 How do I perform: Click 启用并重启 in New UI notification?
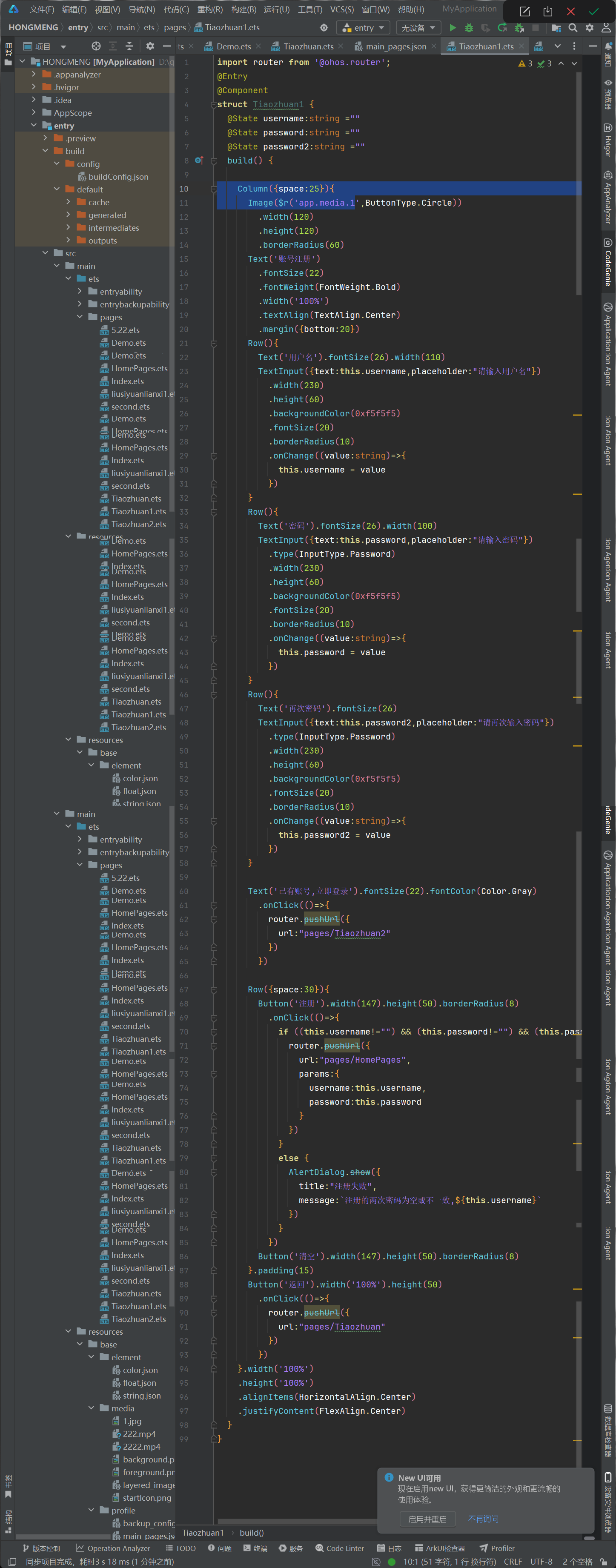click(427, 1519)
